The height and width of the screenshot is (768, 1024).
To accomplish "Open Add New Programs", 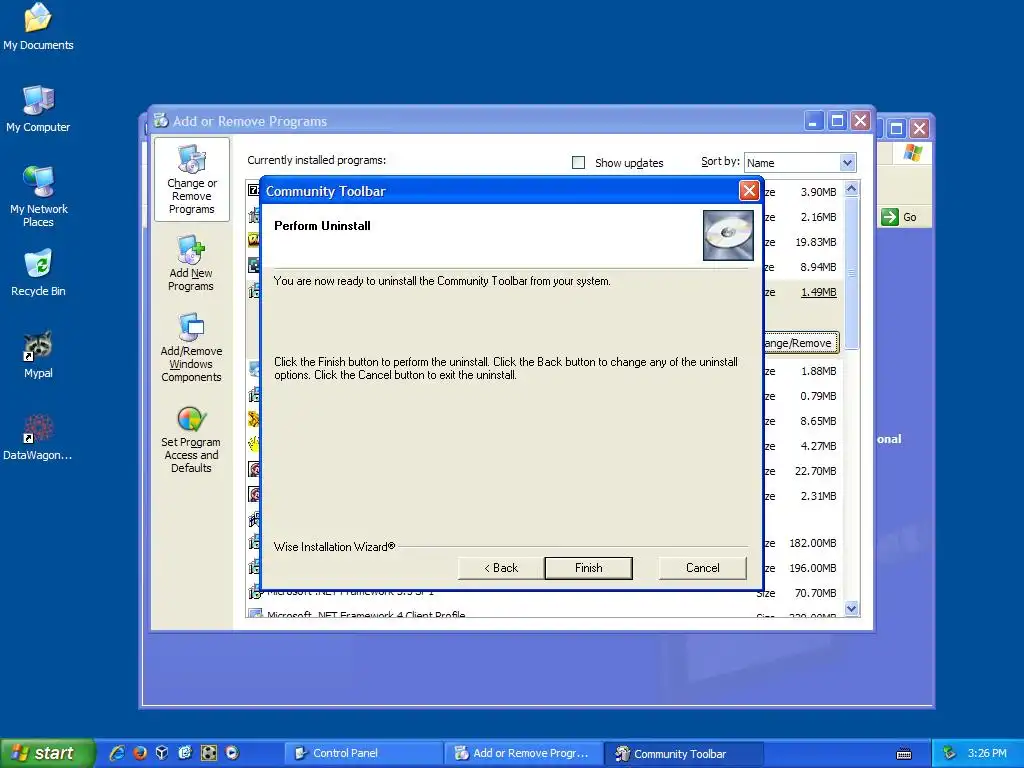I will point(191,264).
